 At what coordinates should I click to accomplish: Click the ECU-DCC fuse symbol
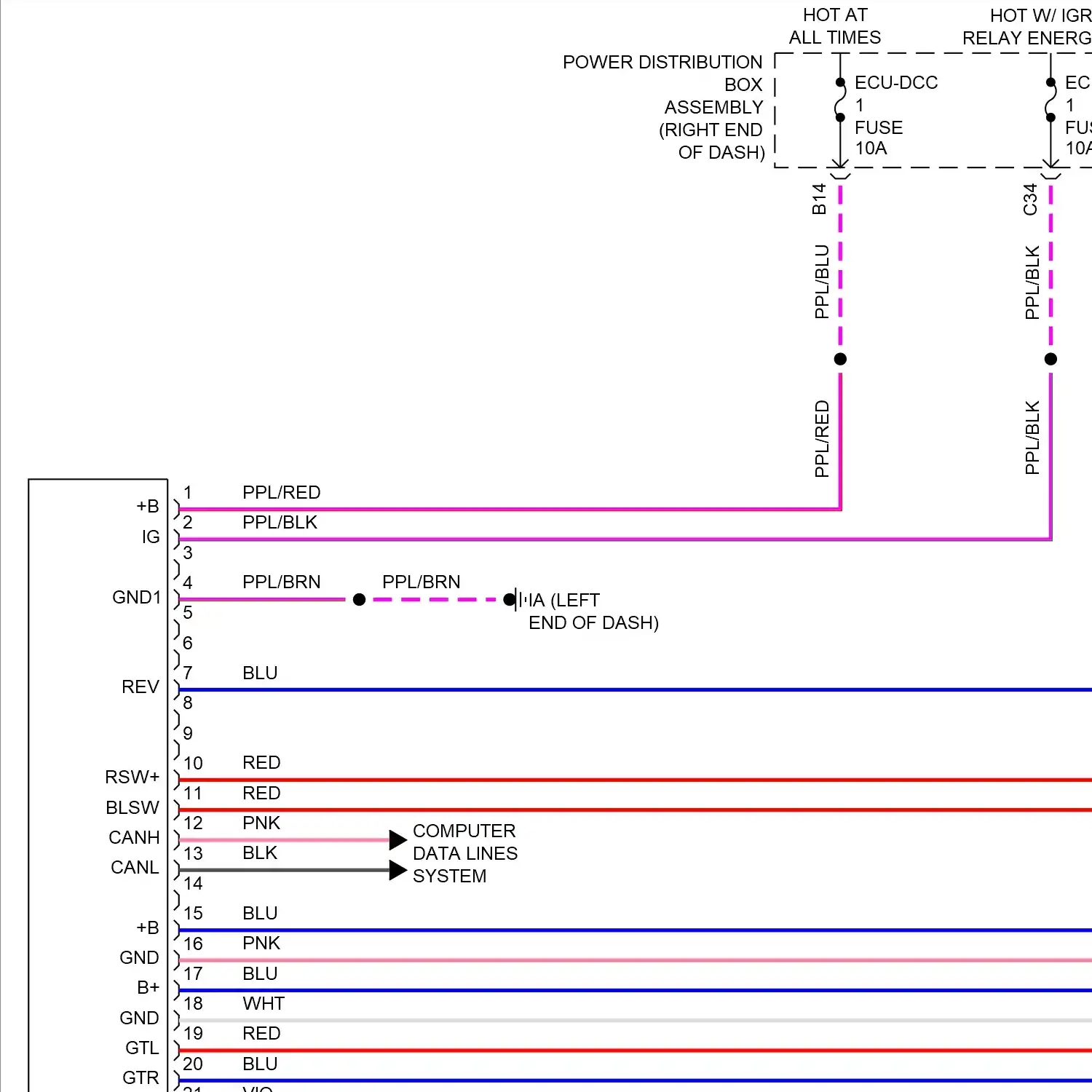(840, 100)
